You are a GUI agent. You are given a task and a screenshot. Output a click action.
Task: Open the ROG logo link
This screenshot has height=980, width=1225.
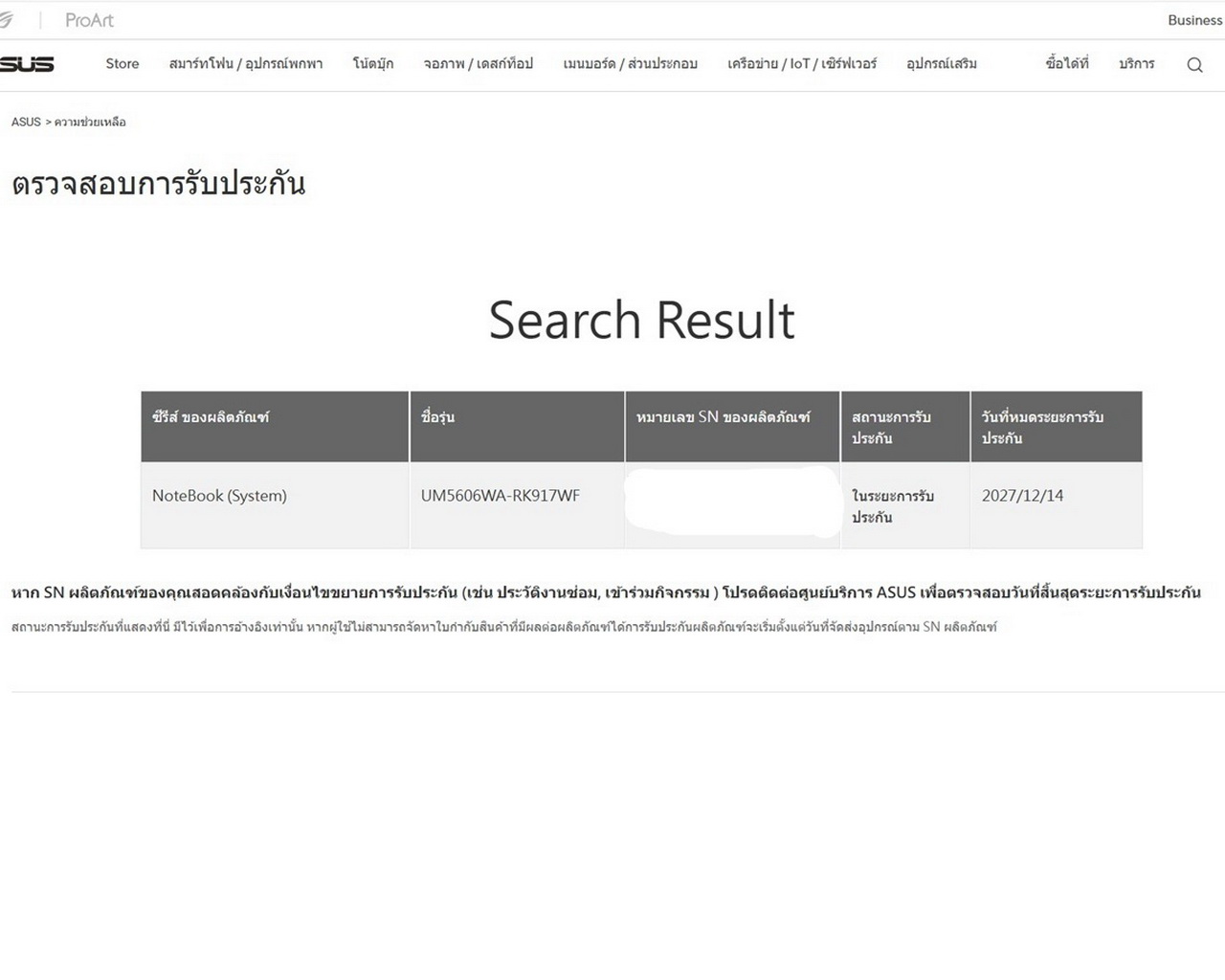coord(7,20)
